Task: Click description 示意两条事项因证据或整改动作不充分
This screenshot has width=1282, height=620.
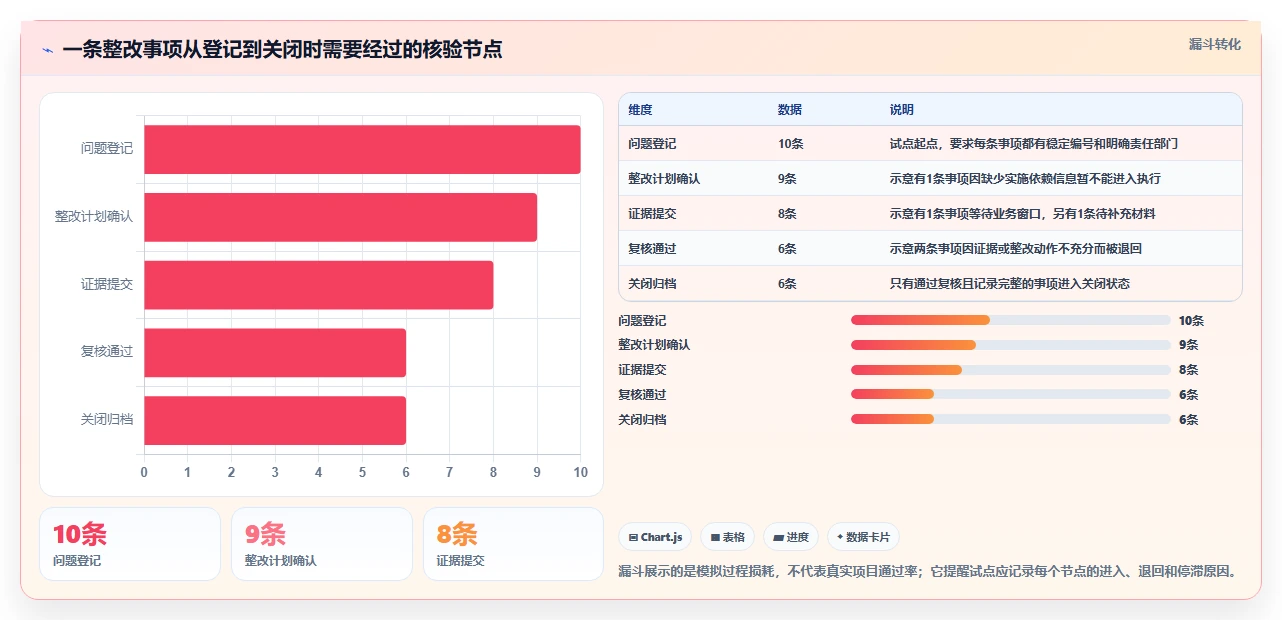Action: point(1016,249)
